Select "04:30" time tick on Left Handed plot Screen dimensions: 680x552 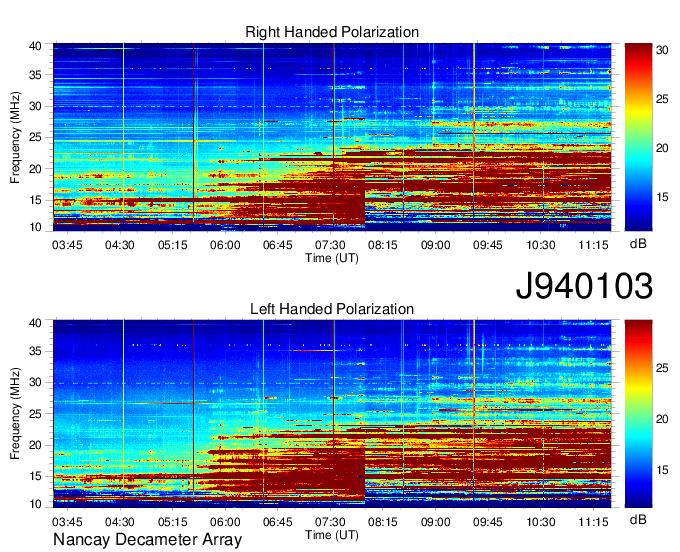coord(120,522)
